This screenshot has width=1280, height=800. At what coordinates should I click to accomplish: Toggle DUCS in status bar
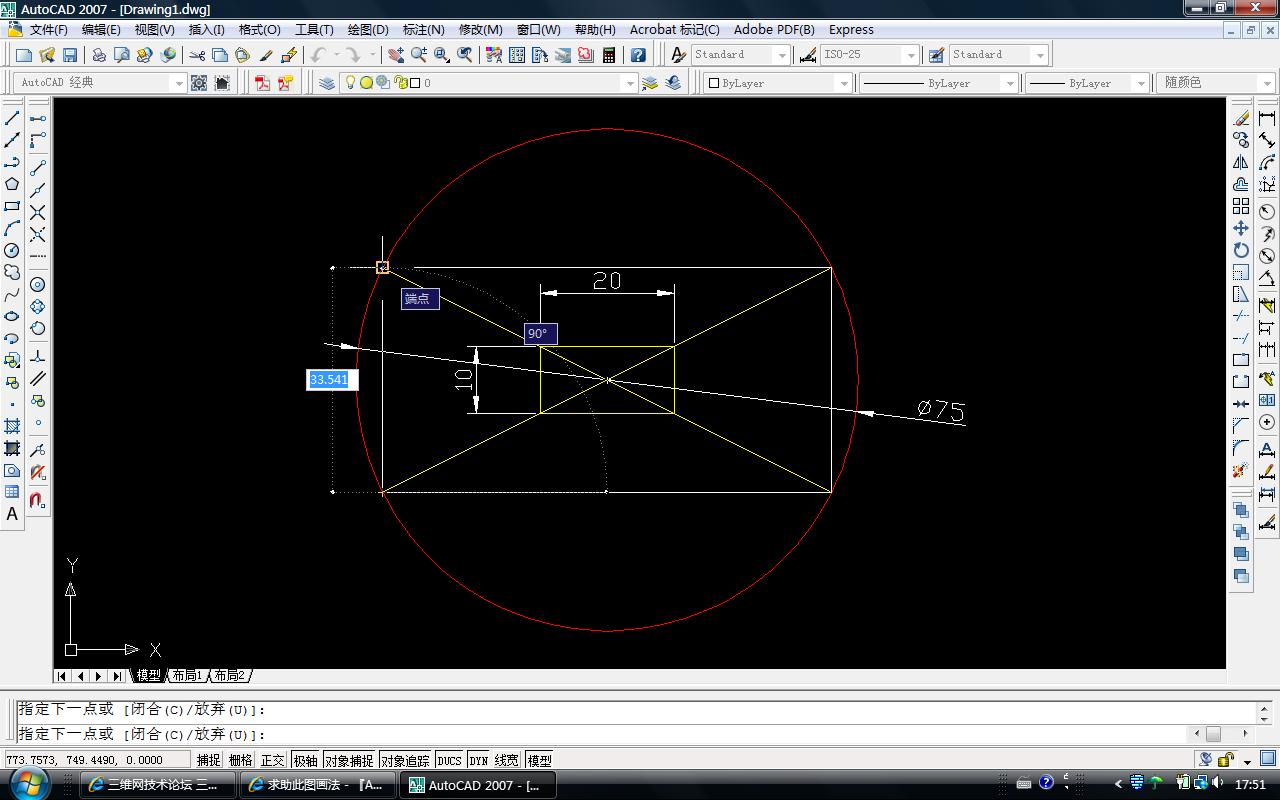(449, 760)
